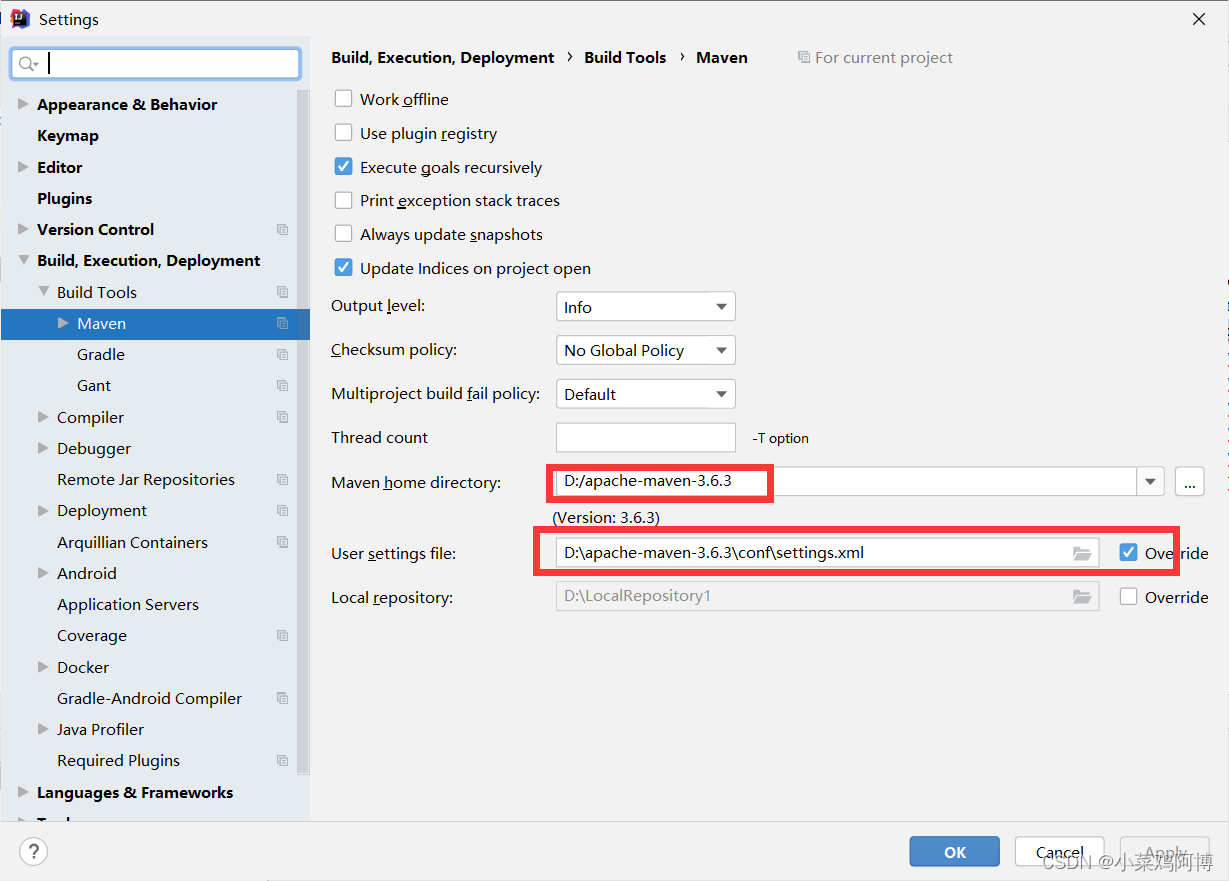Open the Output level dropdown
Image resolution: width=1229 pixels, height=881 pixels.
646,307
